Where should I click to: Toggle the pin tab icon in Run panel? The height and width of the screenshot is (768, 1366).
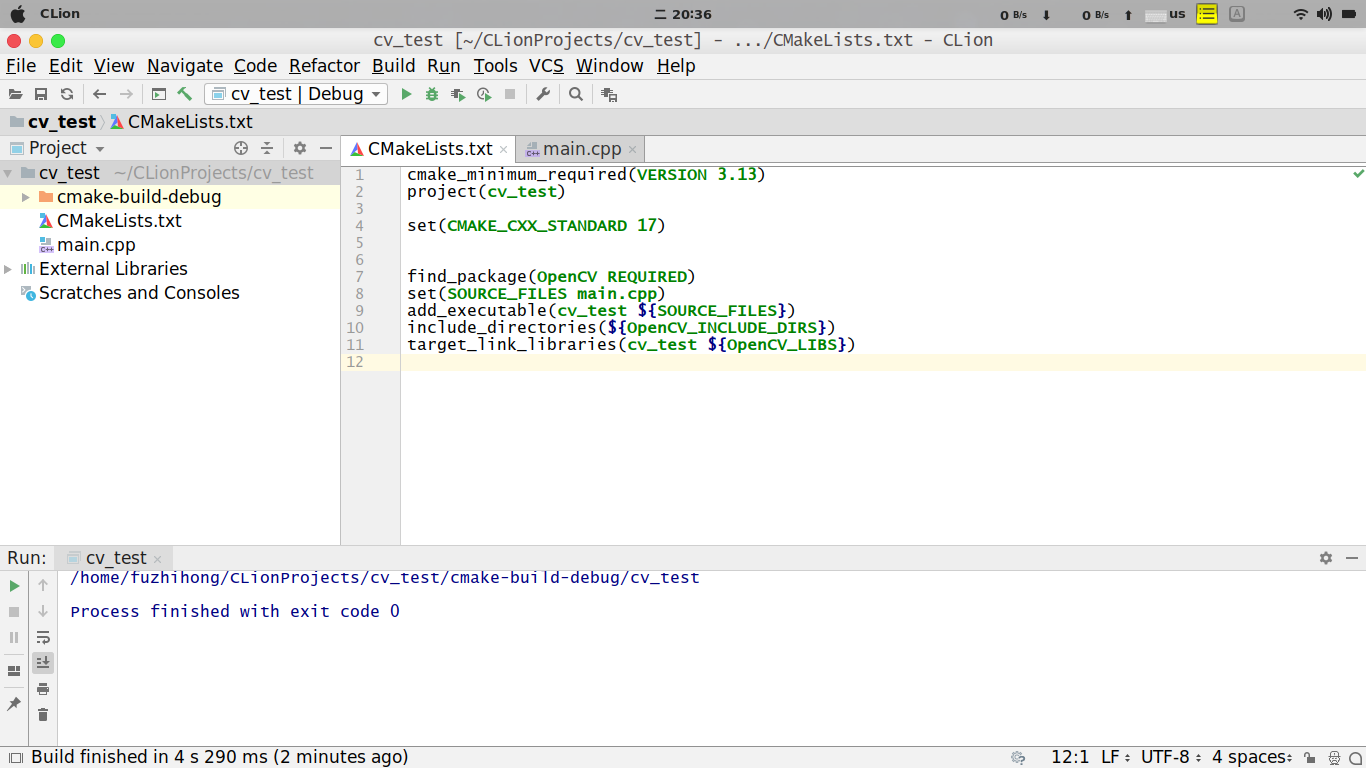(14, 704)
